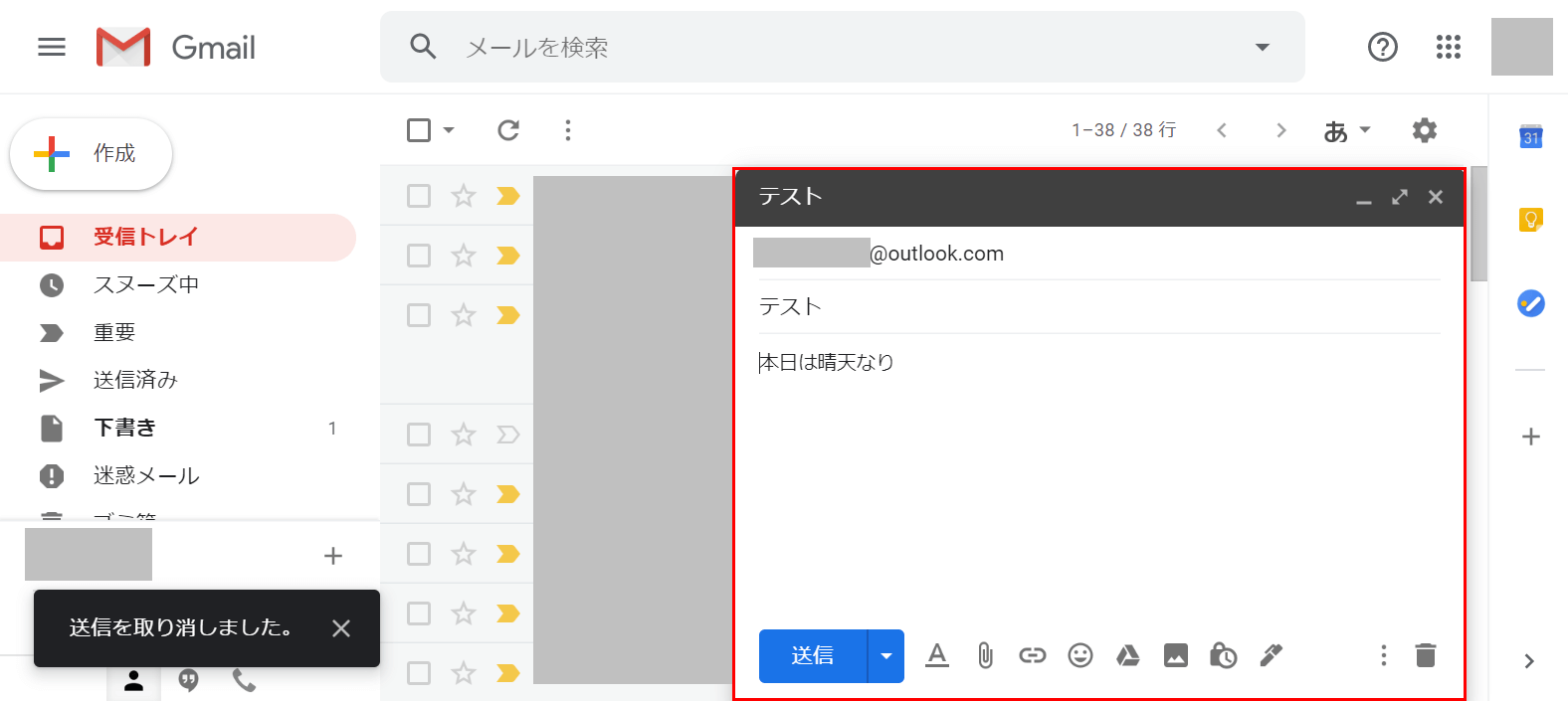This screenshot has height=701, width=1568.
Task: Star the first email
Action: [x=464, y=196]
